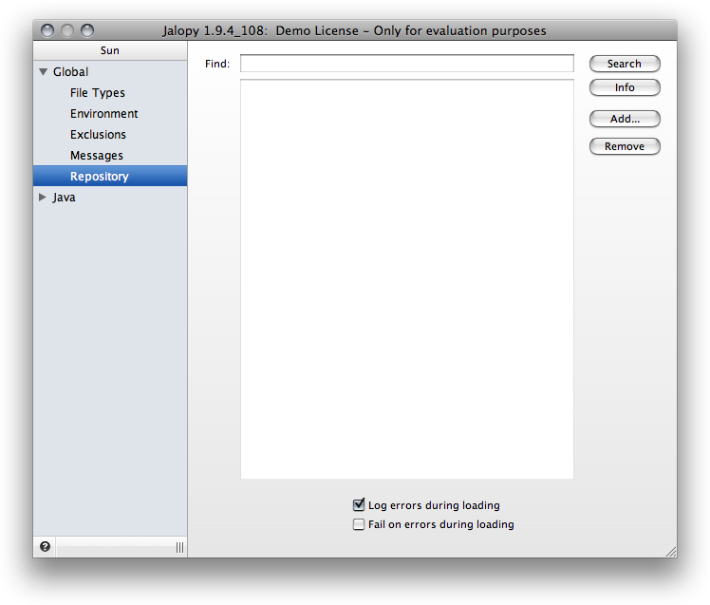Expand the Java tree node
The image size is (710, 605).
(43, 197)
